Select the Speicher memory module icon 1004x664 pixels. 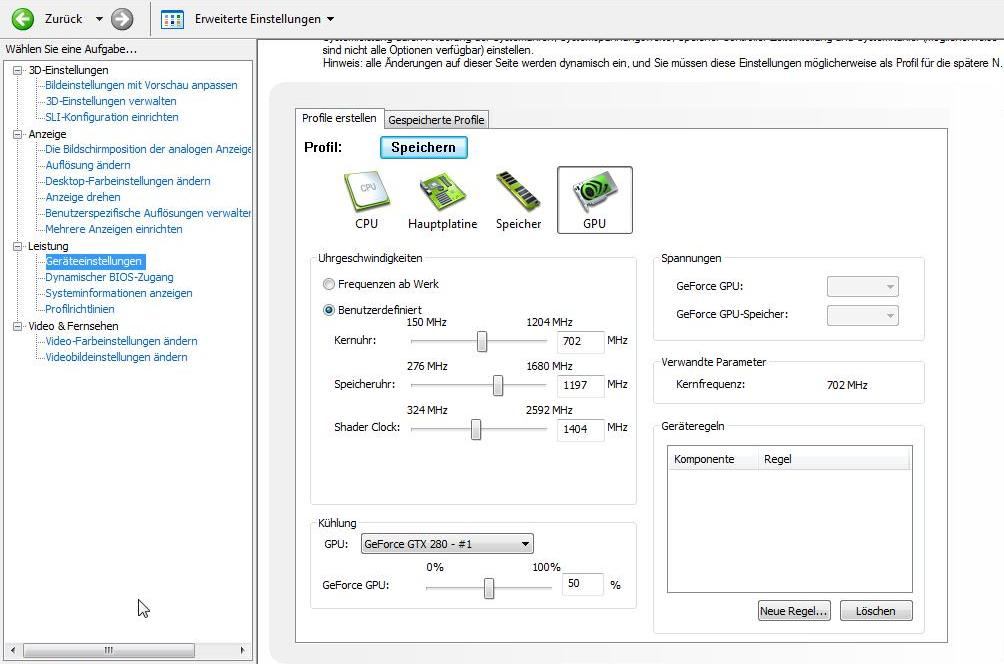[519, 200]
